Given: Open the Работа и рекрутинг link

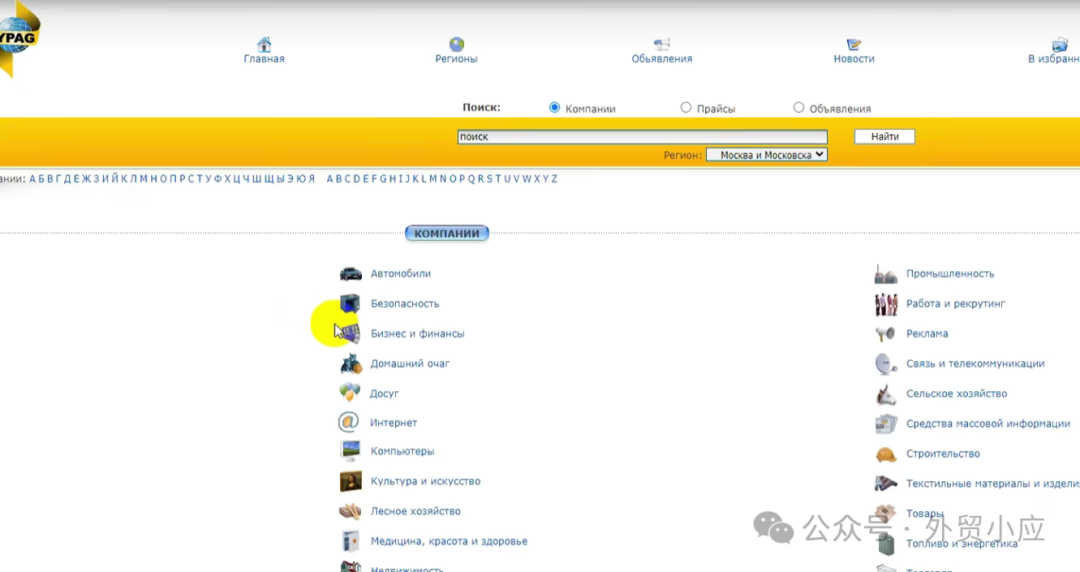Looking at the screenshot, I should point(956,304).
